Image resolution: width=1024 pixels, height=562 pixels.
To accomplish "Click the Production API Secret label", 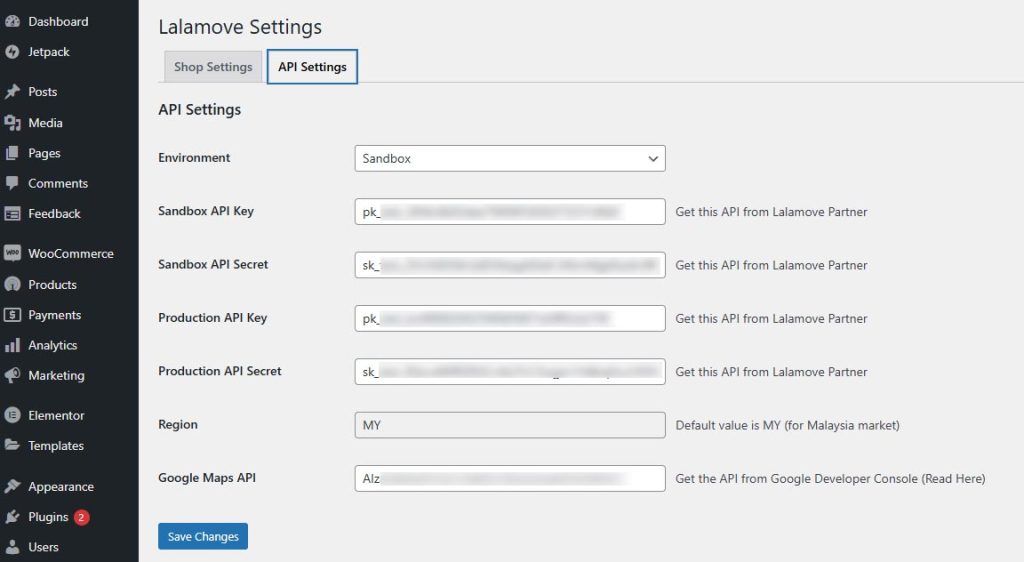I will [219, 371].
